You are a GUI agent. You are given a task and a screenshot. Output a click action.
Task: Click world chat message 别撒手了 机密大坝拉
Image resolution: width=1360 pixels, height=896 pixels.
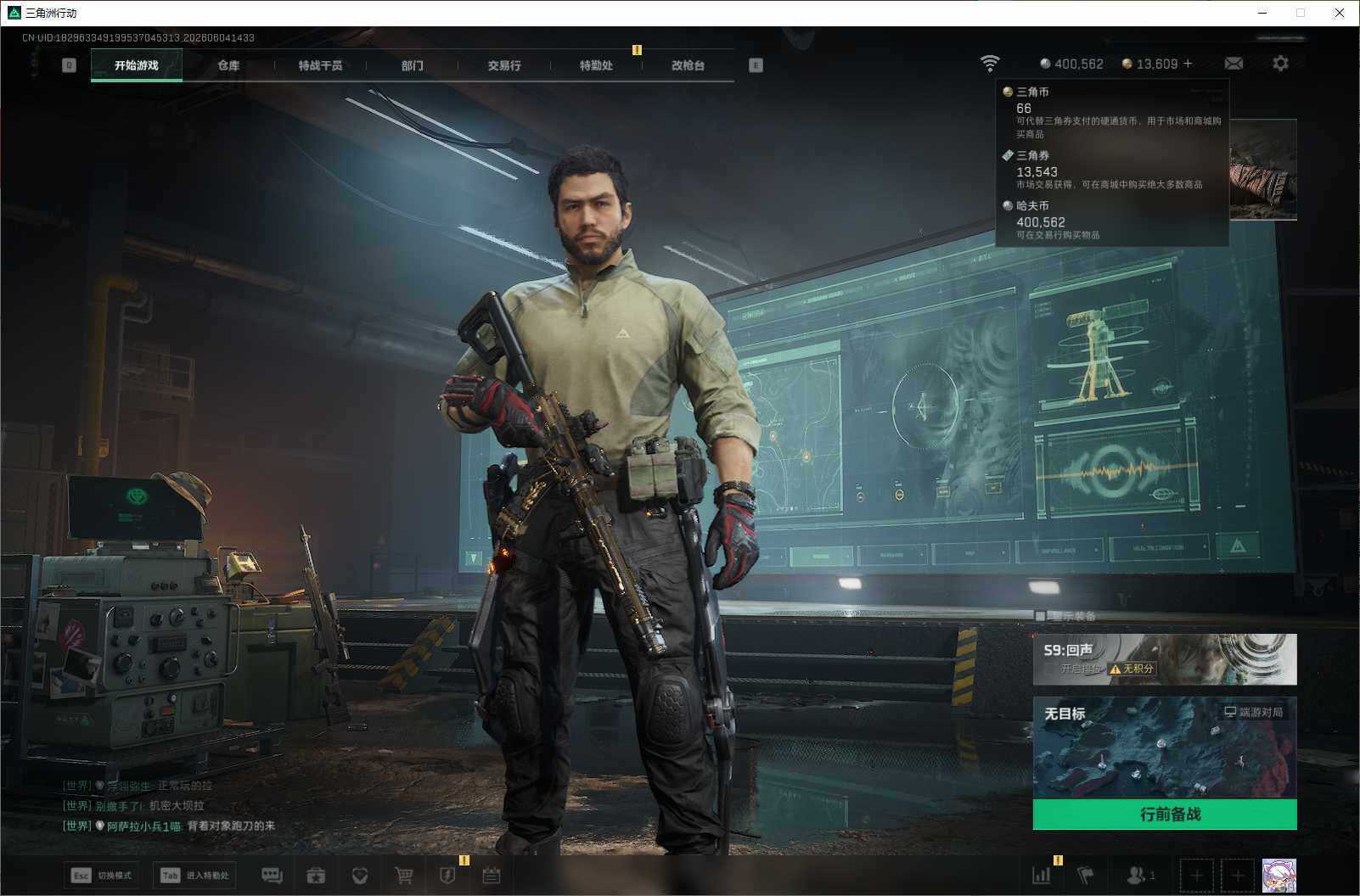click(134, 806)
